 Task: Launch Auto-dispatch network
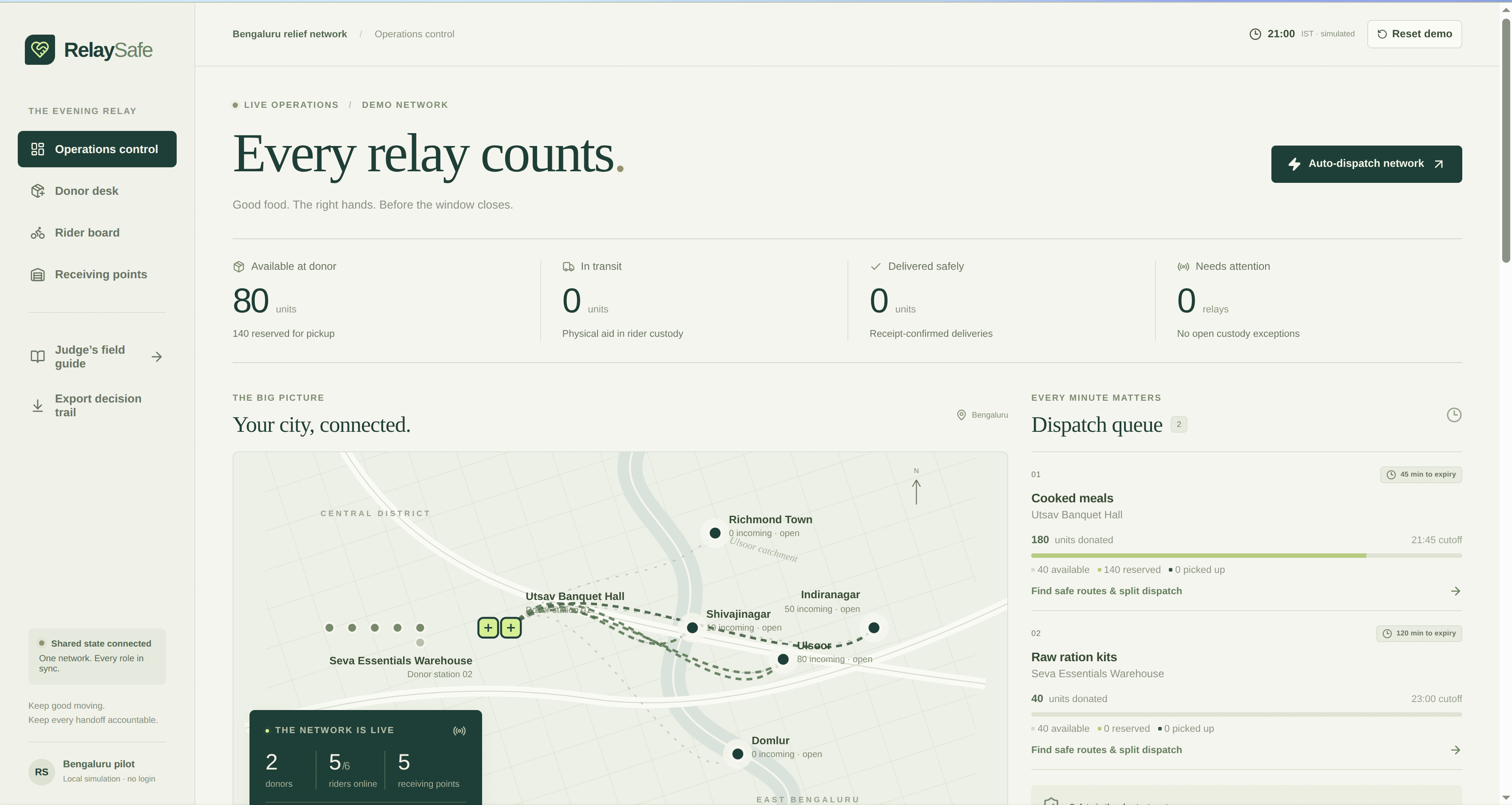[1366, 164]
